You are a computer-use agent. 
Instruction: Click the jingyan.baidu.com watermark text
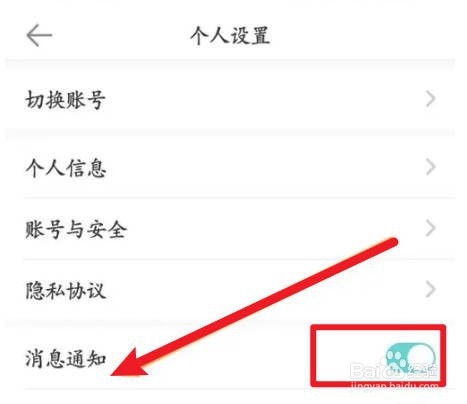(394, 386)
